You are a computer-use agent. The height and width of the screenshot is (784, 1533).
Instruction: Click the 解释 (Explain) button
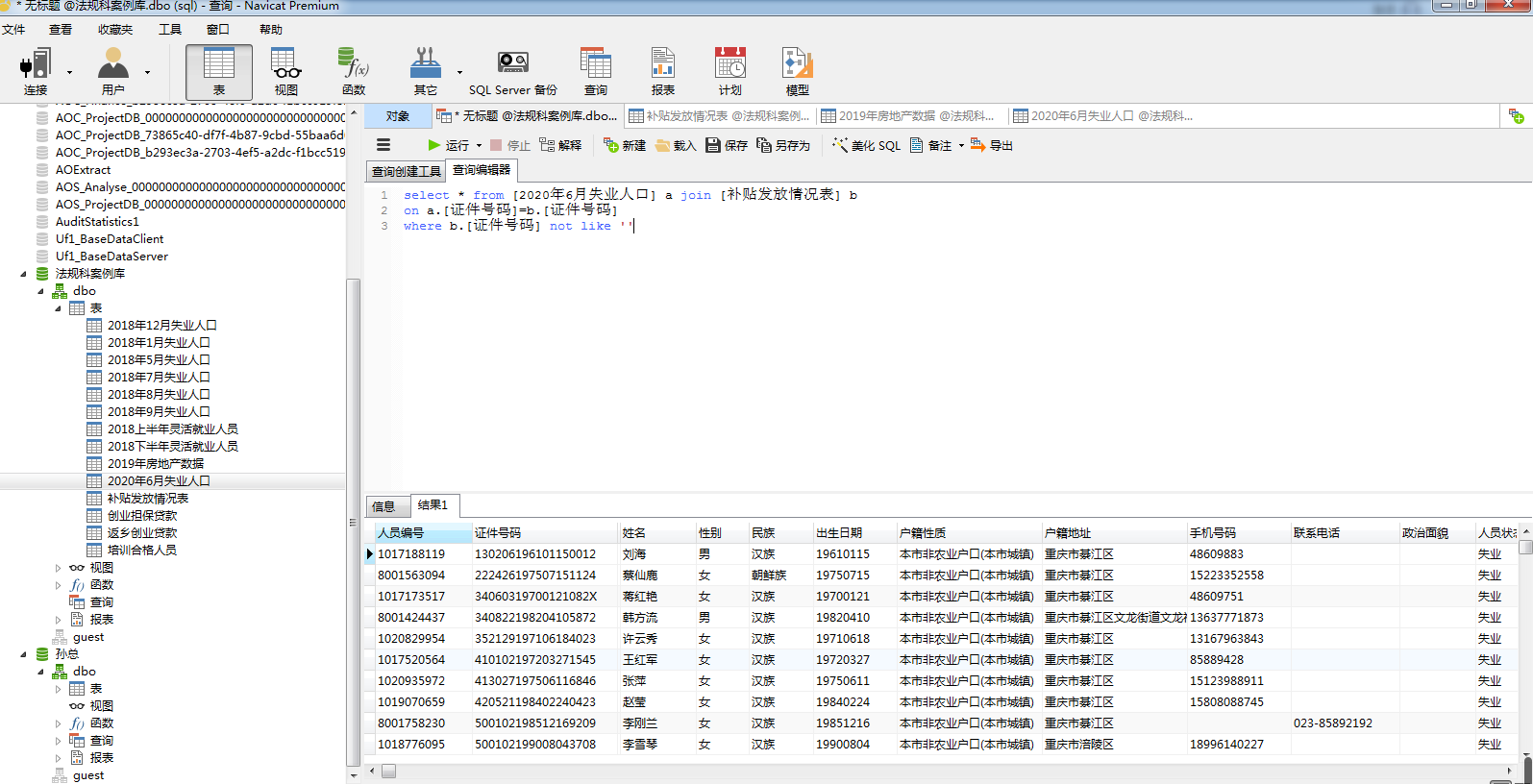pos(560,145)
